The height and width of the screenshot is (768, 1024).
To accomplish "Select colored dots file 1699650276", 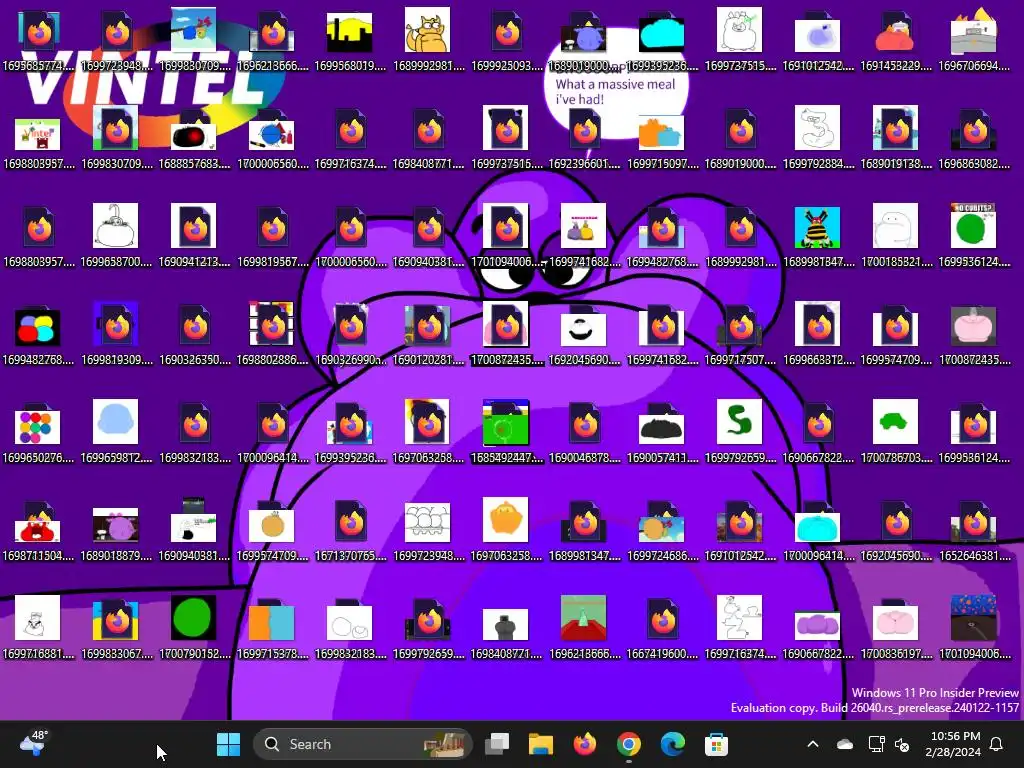I will pyautogui.click(x=39, y=431).
